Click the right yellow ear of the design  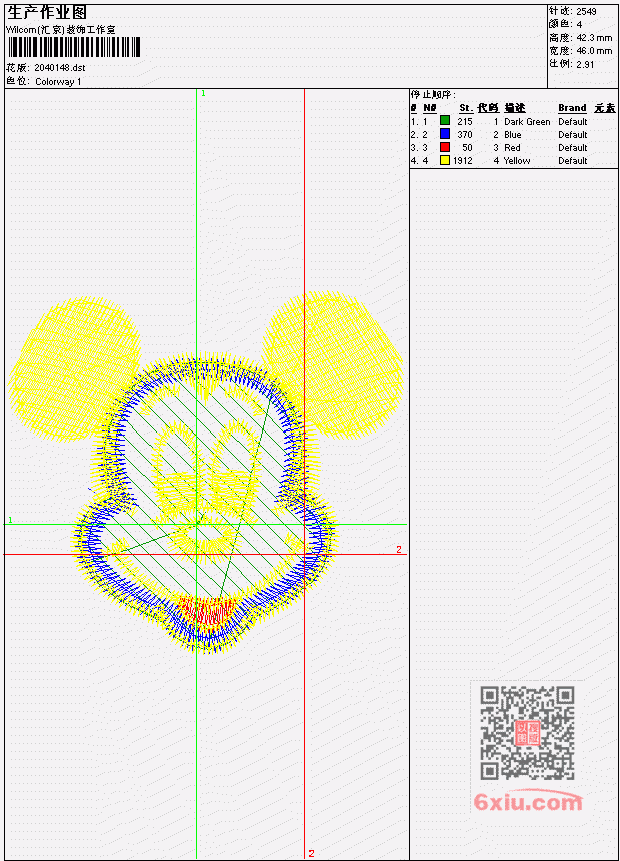point(334,365)
